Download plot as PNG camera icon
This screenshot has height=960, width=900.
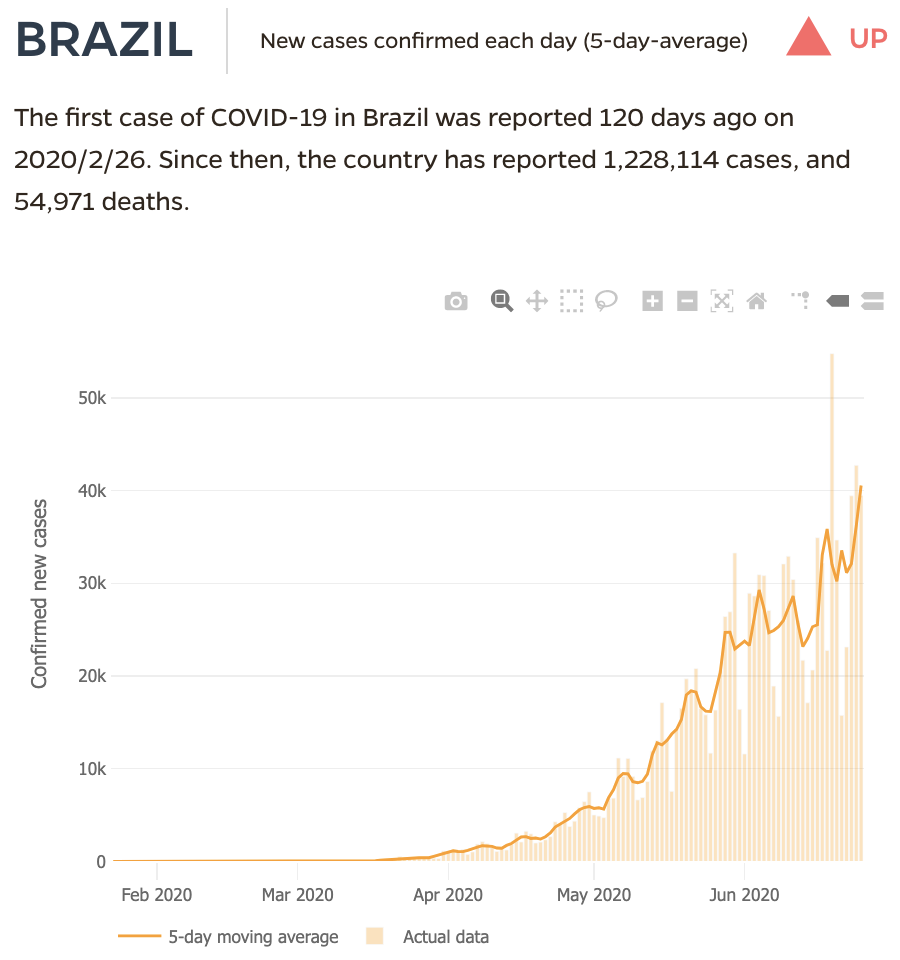click(x=456, y=301)
